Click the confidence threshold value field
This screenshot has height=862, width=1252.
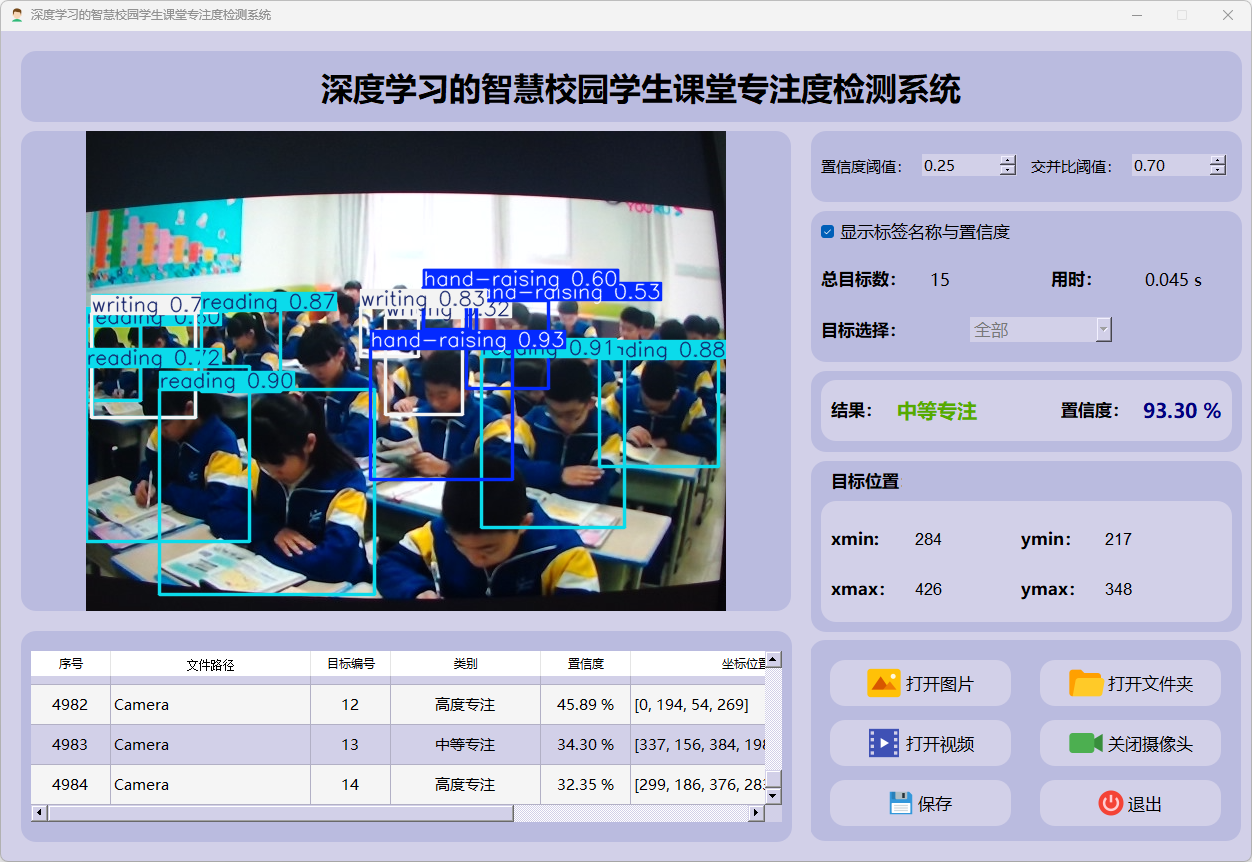tap(958, 166)
